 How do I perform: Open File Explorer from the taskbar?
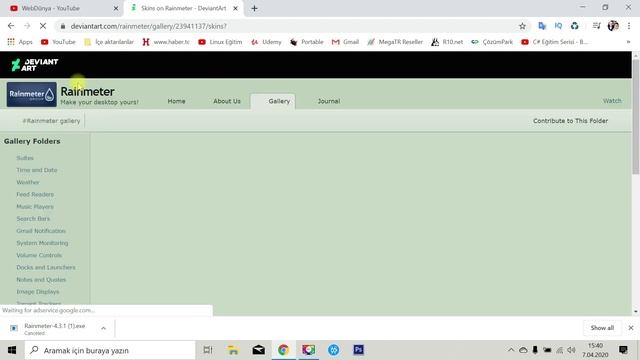[x=233, y=350]
